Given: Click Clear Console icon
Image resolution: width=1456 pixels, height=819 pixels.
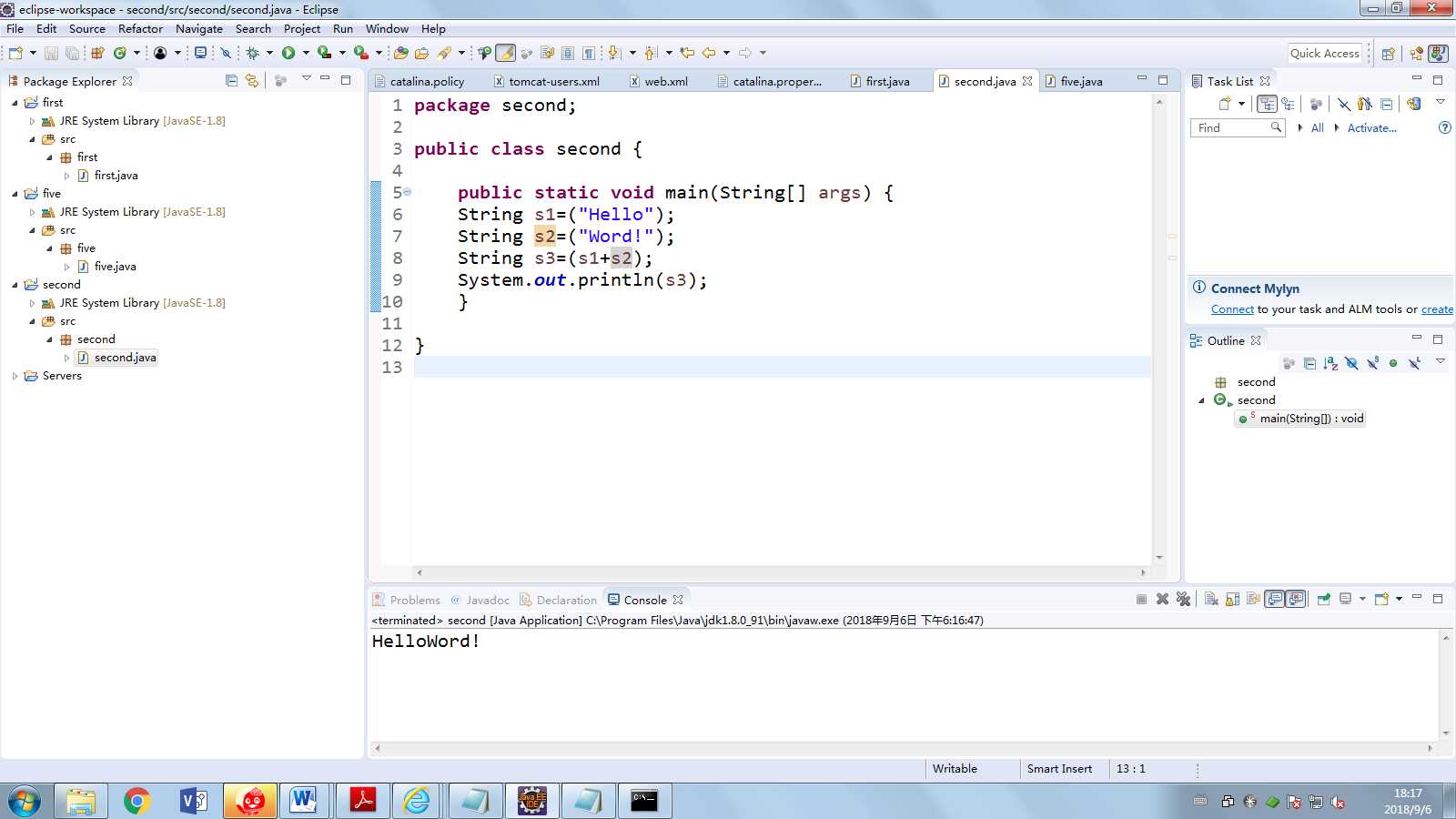Looking at the screenshot, I should pyautogui.click(x=1211, y=599).
